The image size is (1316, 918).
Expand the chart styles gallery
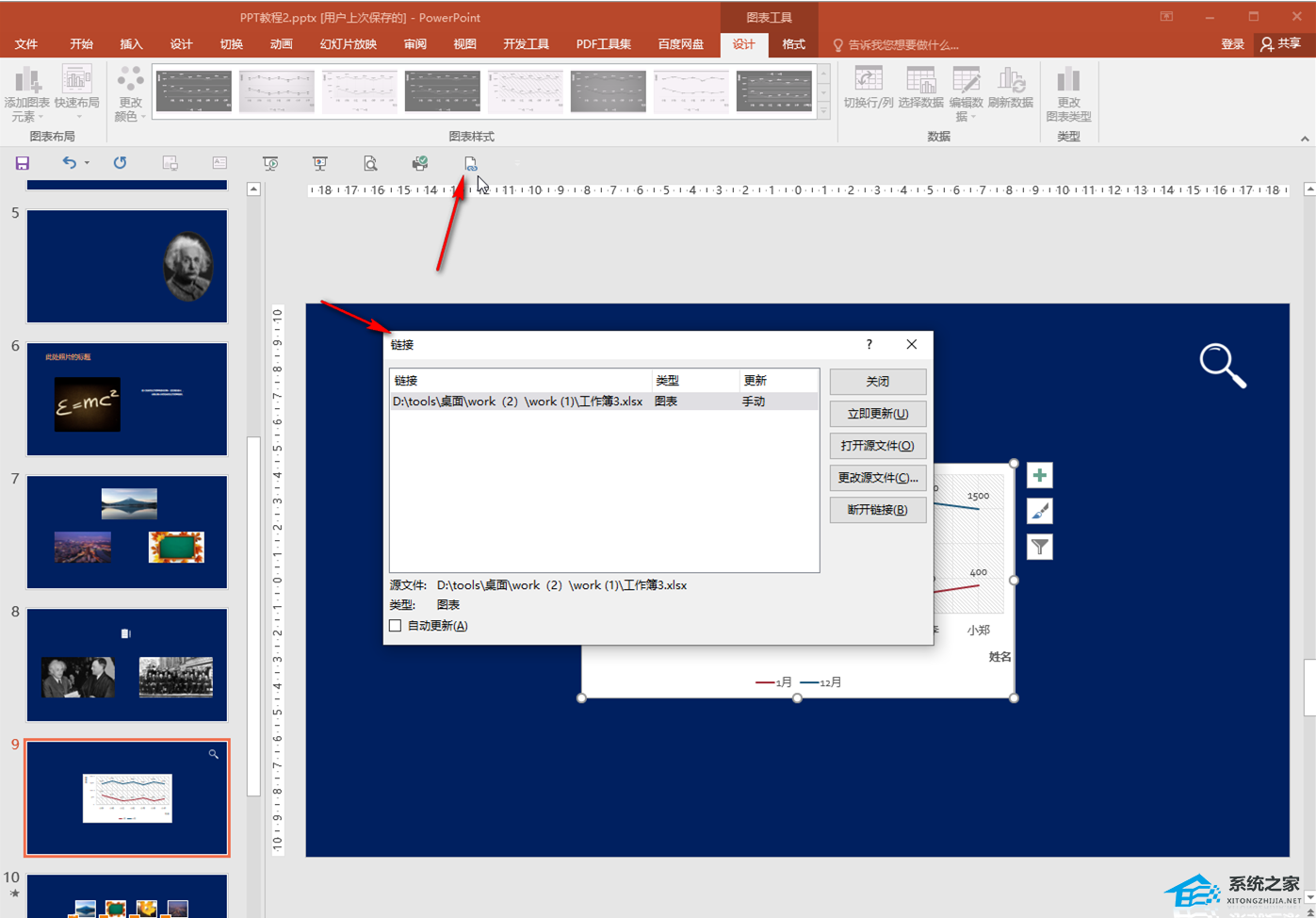click(x=823, y=111)
